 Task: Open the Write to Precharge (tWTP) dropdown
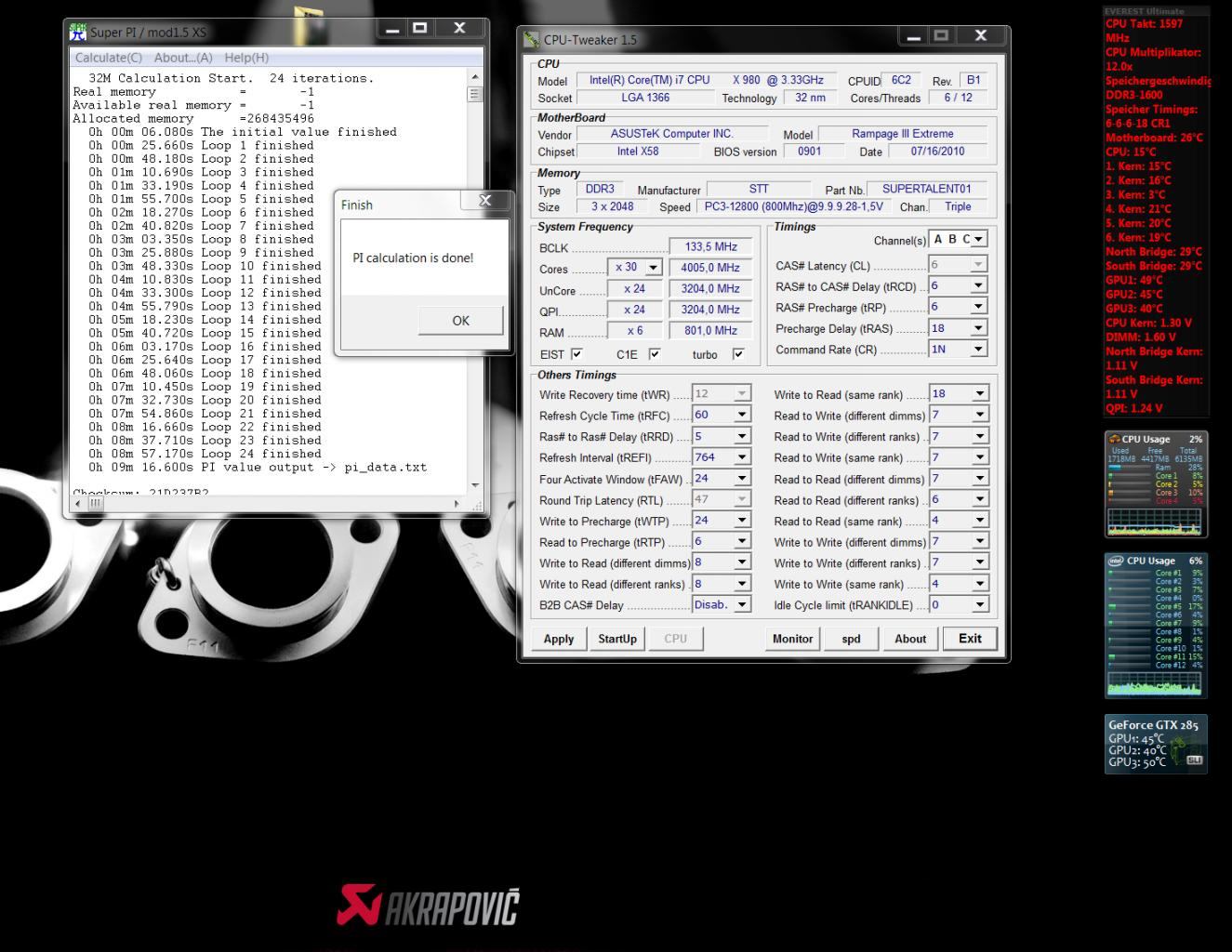click(x=742, y=521)
